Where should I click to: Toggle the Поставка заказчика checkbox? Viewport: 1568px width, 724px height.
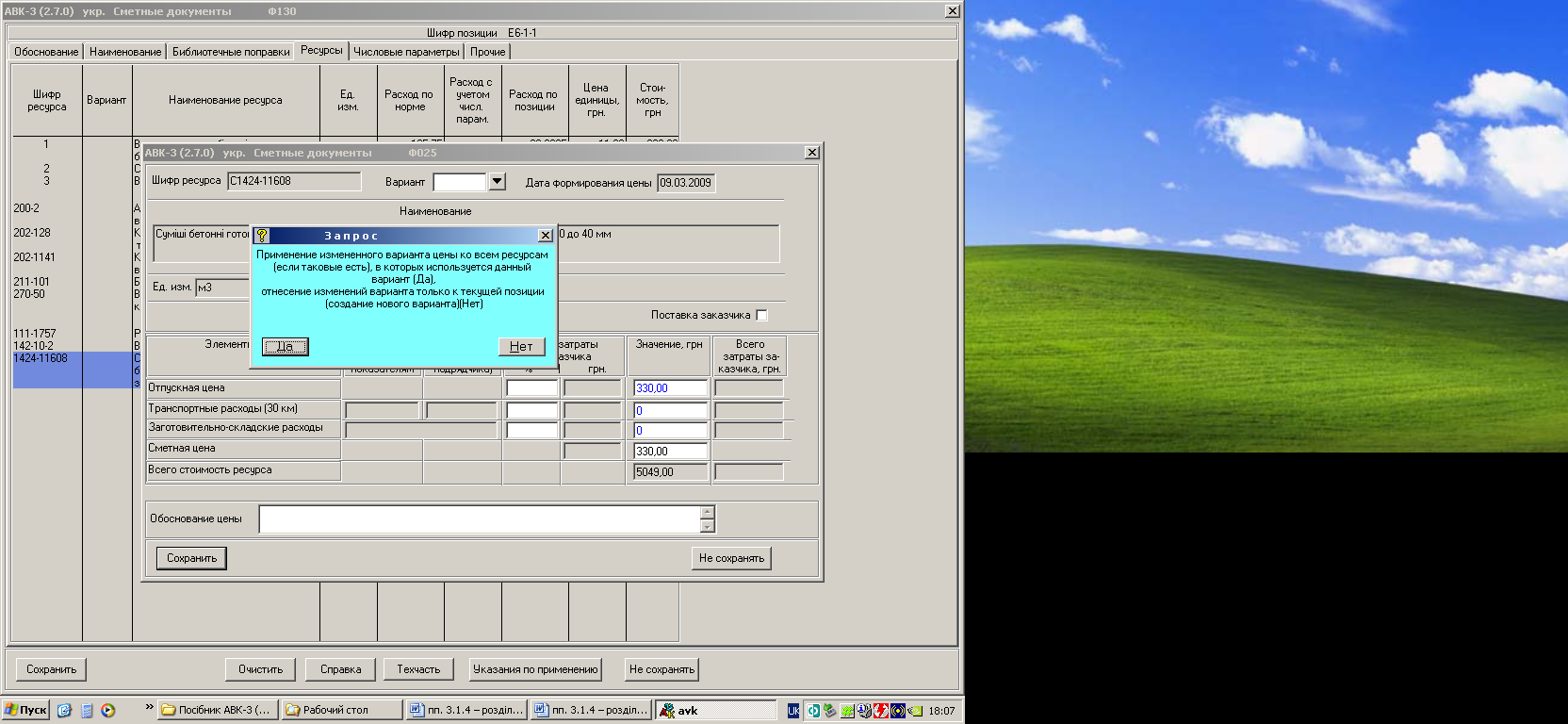pyautogui.click(x=761, y=315)
